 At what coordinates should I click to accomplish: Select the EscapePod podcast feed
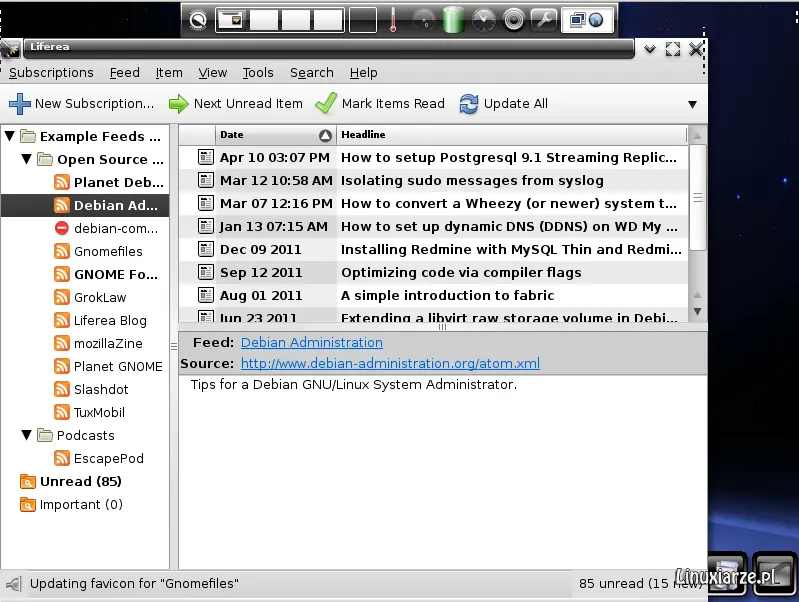tap(99, 458)
